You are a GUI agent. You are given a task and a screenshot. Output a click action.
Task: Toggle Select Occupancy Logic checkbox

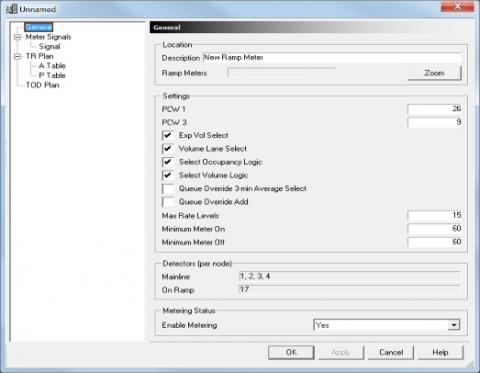(168, 162)
